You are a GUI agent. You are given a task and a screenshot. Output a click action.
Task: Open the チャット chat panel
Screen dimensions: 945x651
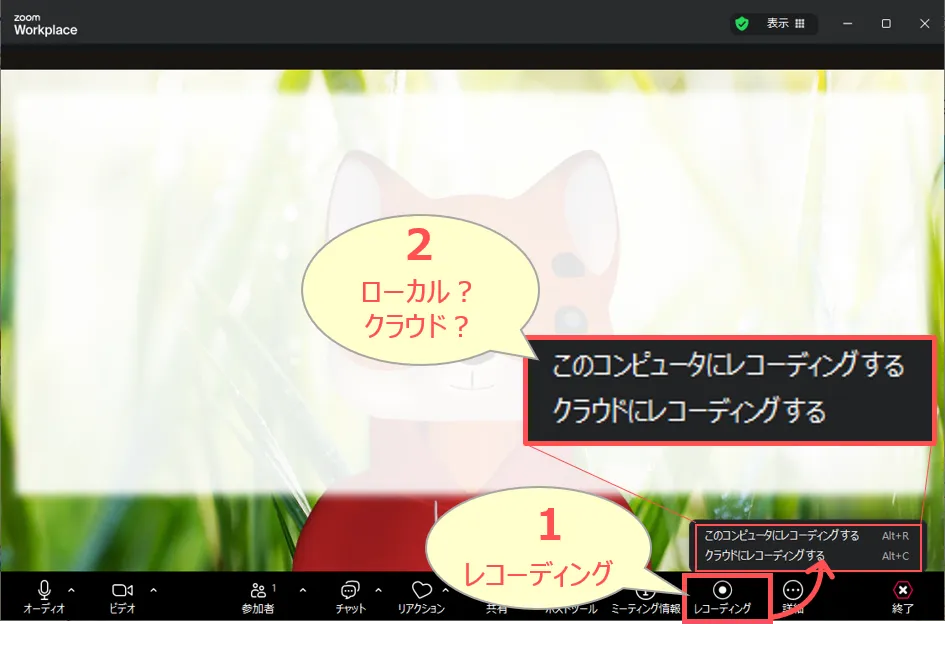point(350,590)
